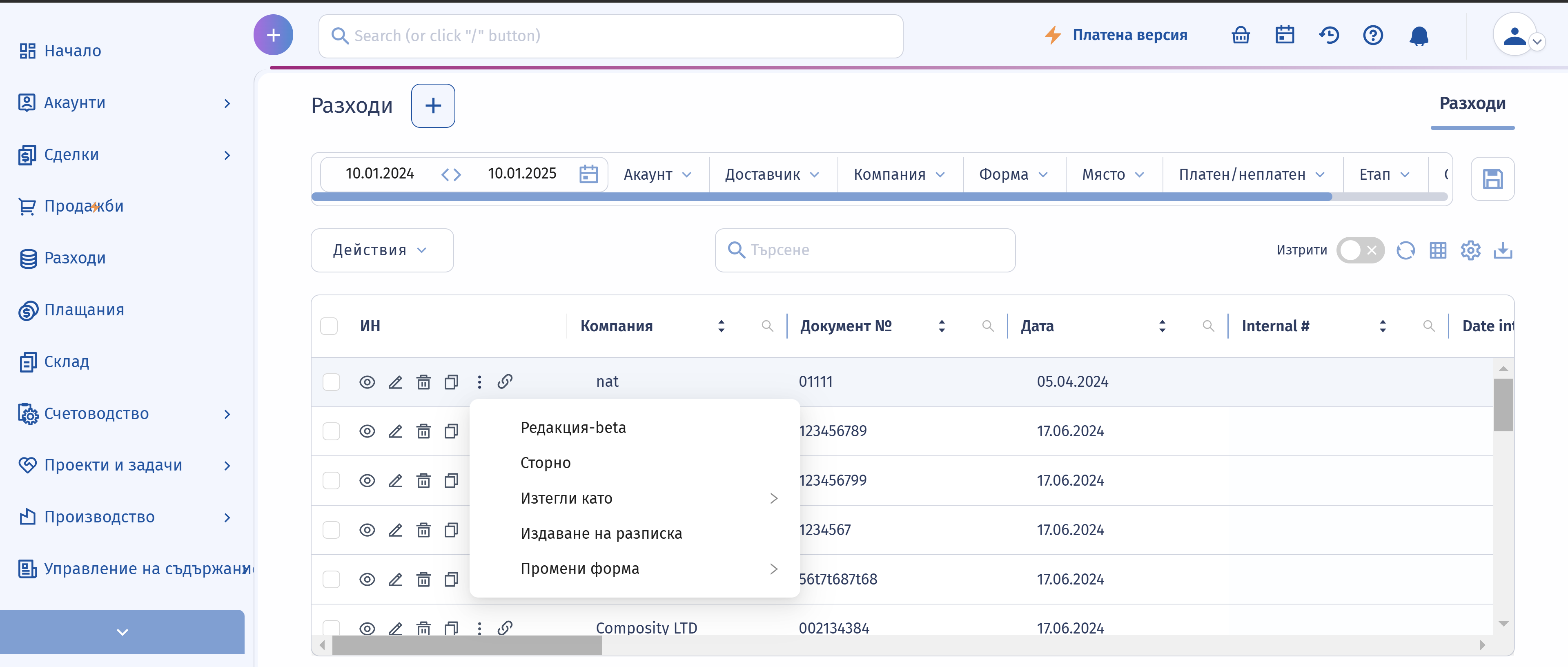Expand the Счетоводство sidebar section

(125, 414)
